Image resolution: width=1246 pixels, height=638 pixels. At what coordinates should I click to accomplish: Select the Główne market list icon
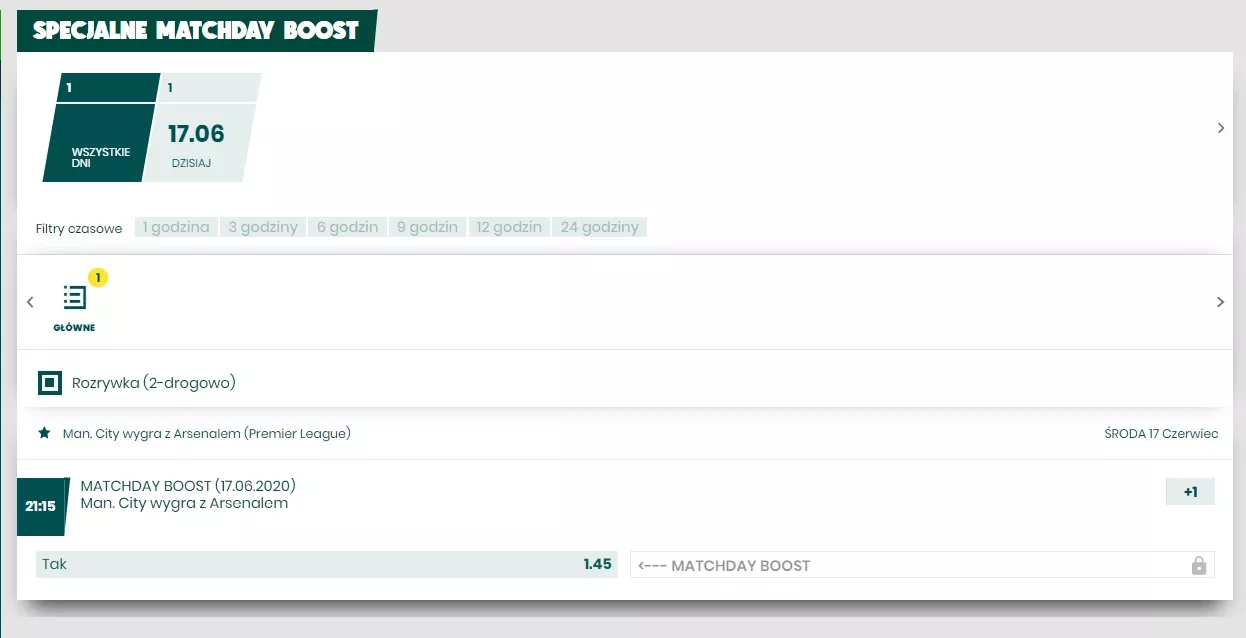75,297
